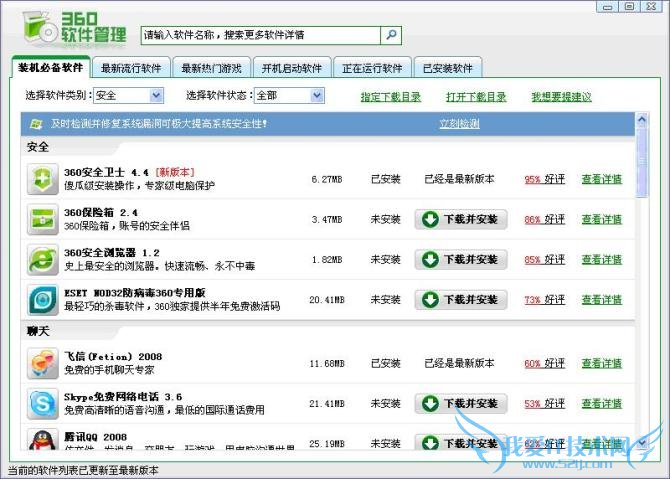Click 查看详情 for ESET NOD32
670x479 pixels.
[602, 300]
